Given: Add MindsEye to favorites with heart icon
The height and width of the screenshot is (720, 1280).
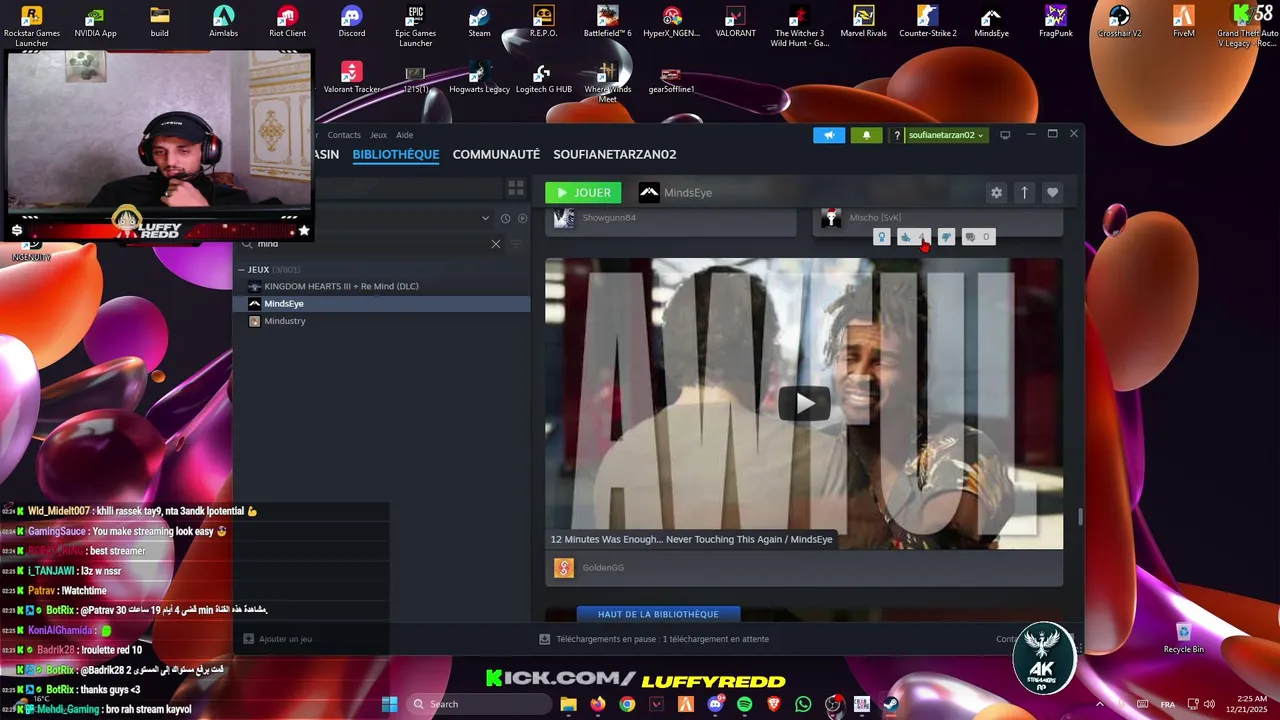Looking at the screenshot, I should point(1052,193).
